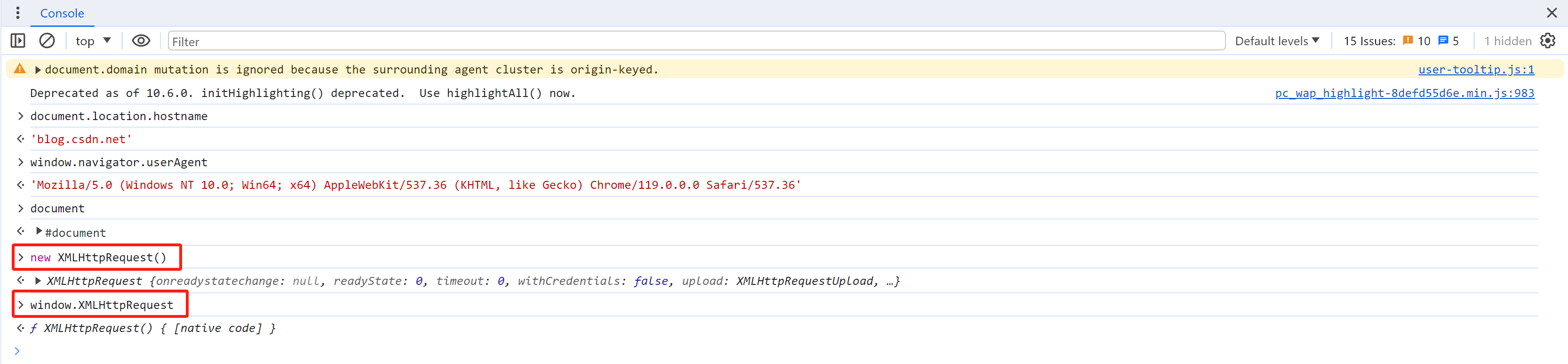Select the Mozilla/5.0 user agent result string
This screenshot has height=364, width=1568.
(416, 185)
